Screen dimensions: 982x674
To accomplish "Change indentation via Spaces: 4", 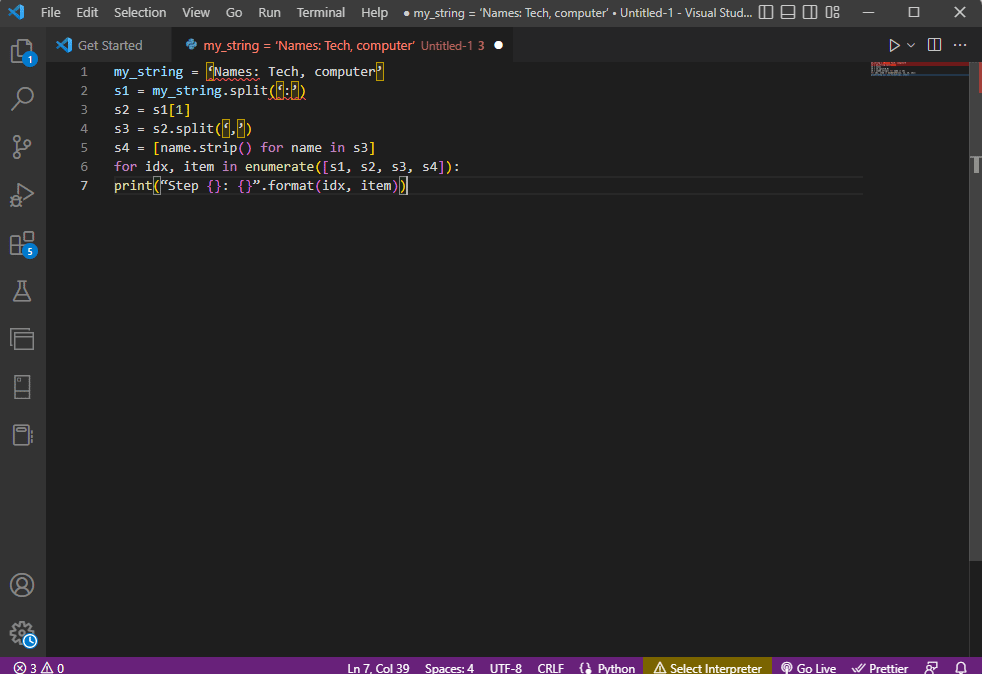I will point(449,668).
